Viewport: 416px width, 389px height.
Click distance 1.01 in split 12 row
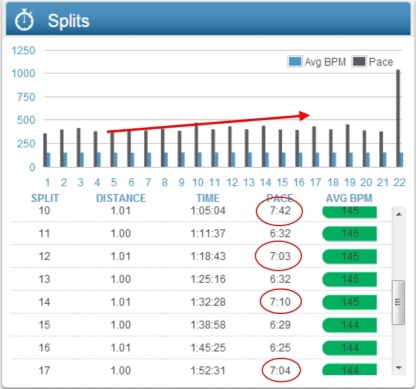pos(121,256)
